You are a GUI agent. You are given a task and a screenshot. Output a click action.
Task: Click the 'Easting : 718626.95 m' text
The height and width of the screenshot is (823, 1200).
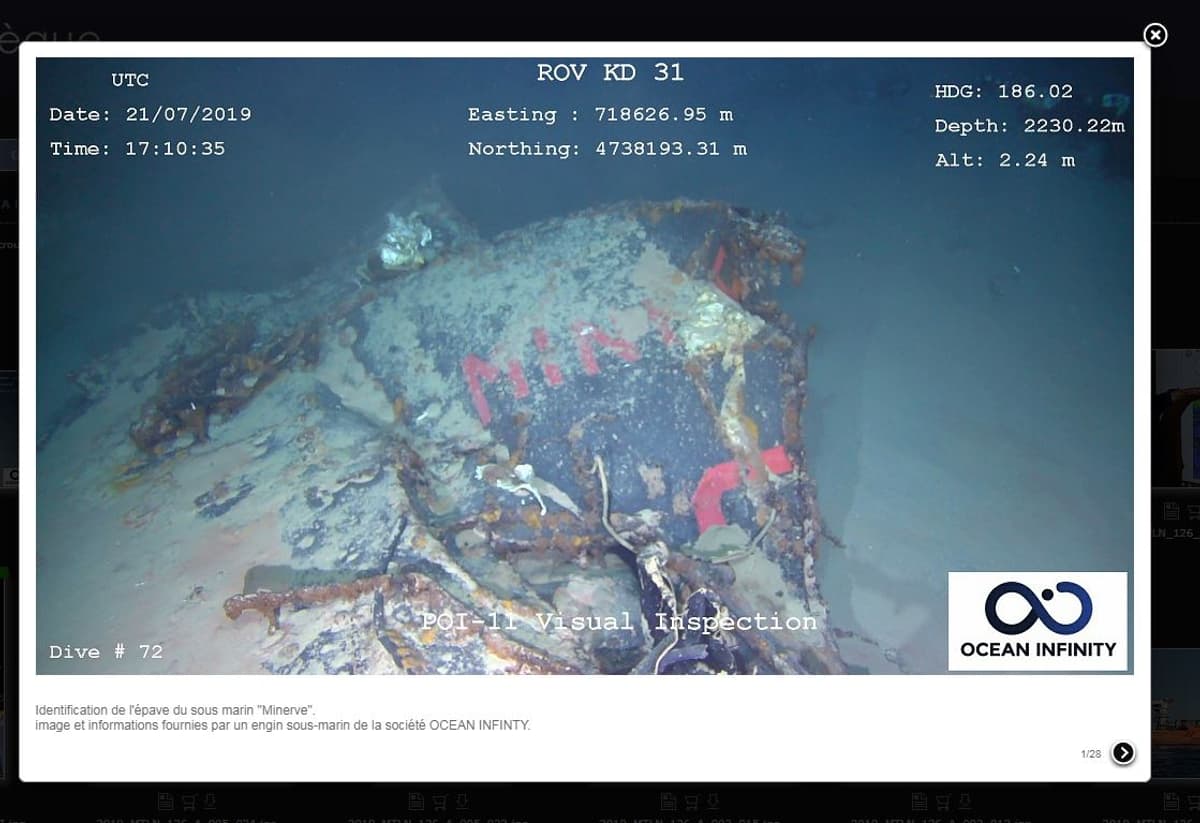(601, 114)
